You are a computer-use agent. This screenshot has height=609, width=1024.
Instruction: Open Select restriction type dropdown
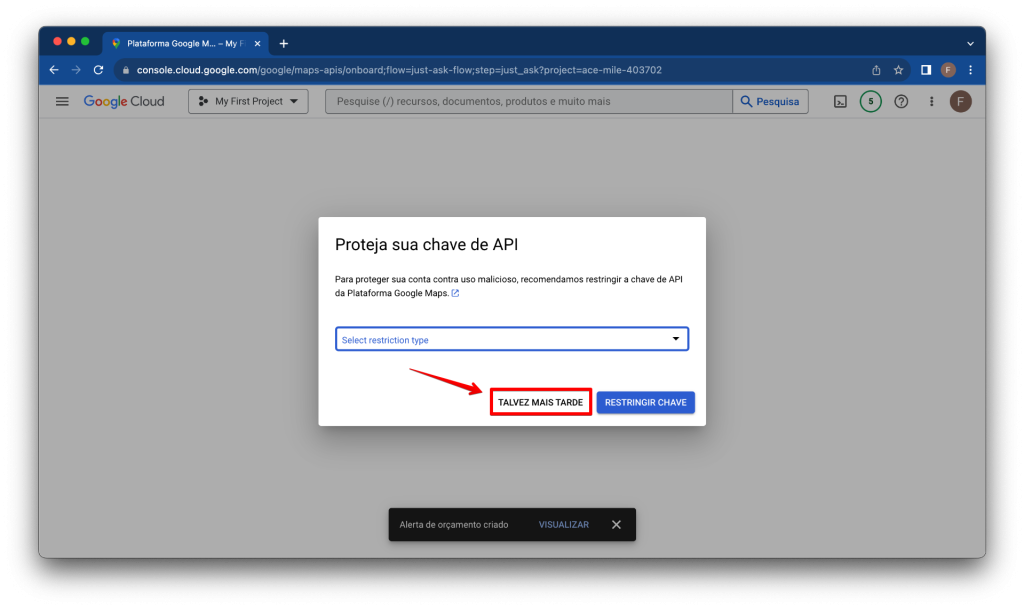[x=512, y=339]
